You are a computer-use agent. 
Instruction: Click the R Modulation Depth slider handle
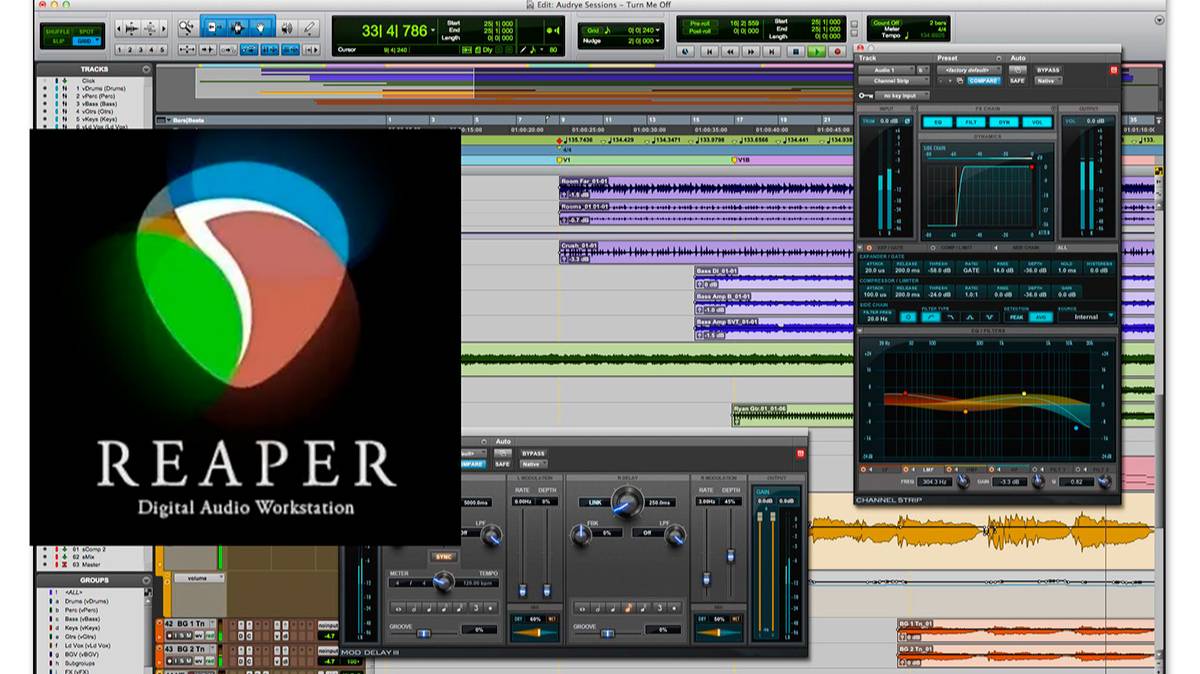click(731, 556)
